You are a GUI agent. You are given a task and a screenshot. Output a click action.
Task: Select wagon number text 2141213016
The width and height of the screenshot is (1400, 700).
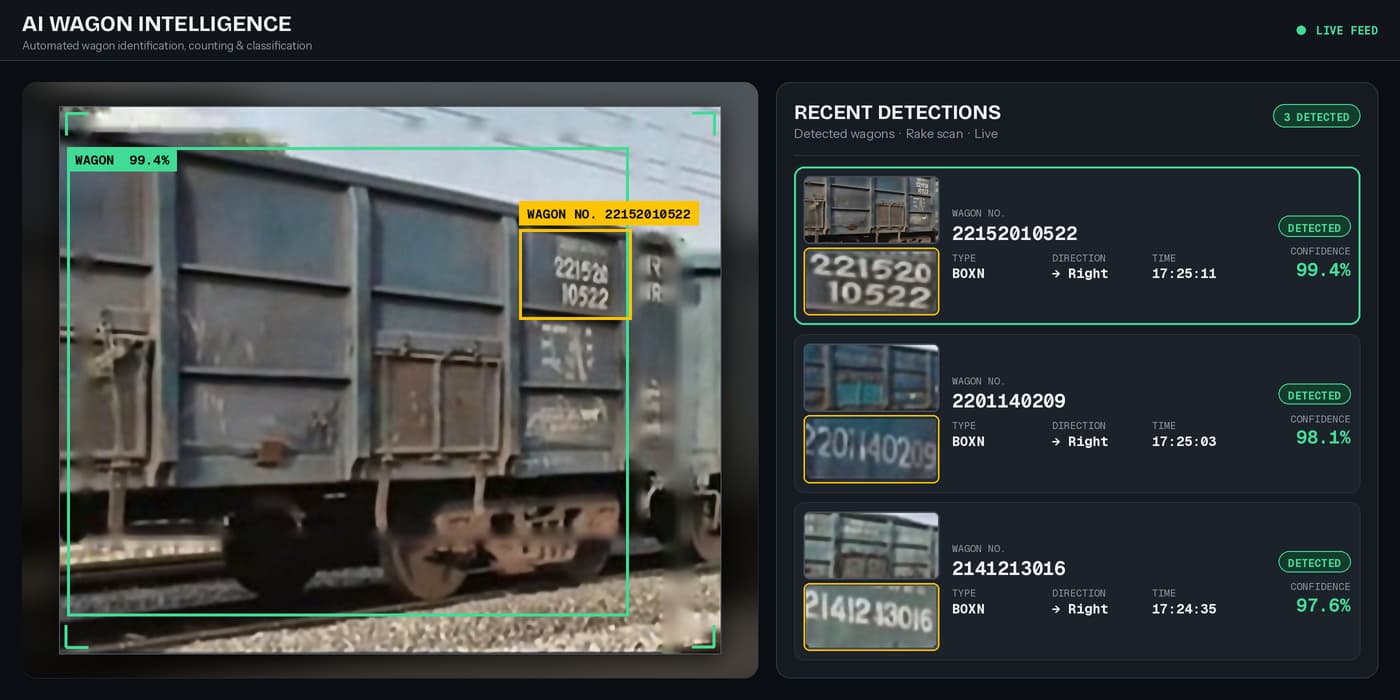coord(1008,569)
